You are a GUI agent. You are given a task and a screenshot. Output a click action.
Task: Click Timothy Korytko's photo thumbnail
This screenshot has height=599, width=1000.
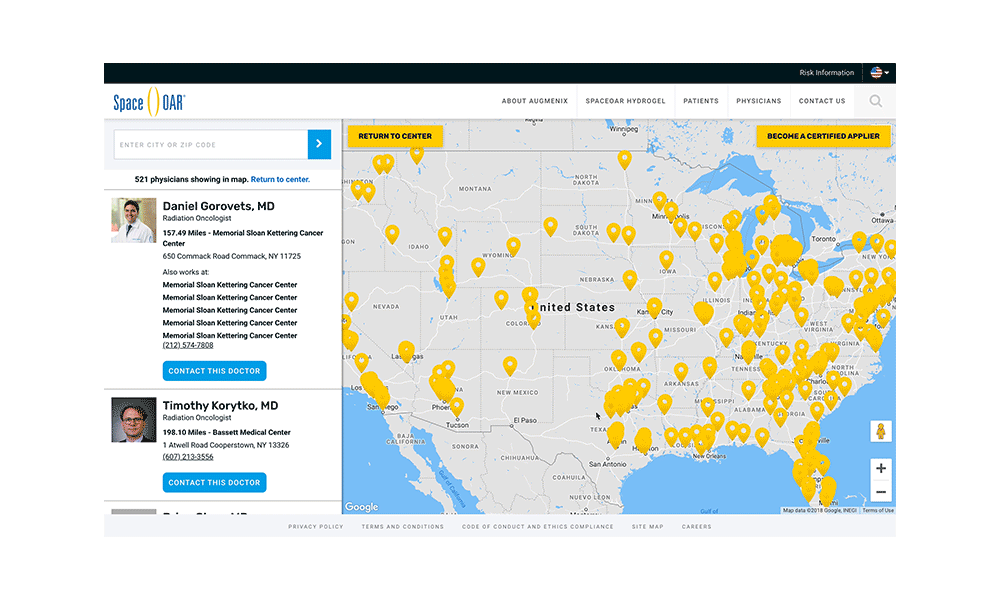point(133,420)
